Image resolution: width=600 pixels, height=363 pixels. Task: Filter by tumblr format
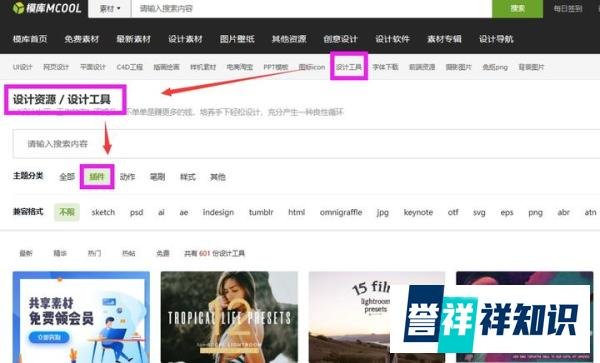pos(261,212)
